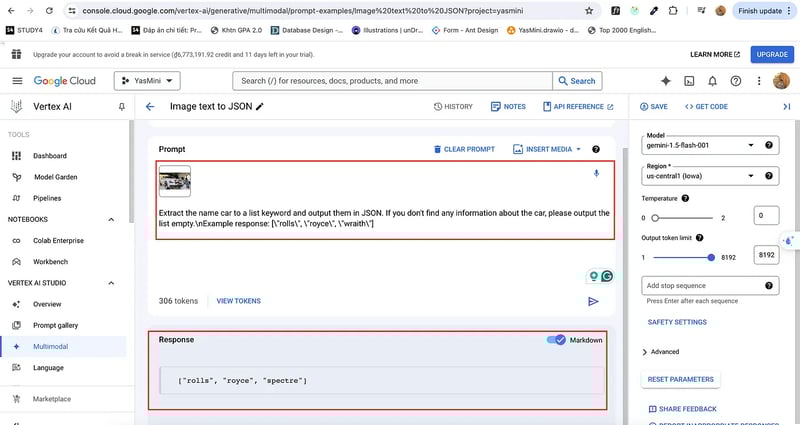Show help for Region field
Image resolution: width=800 pixels, height=425 pixels.
coord(769,176)
